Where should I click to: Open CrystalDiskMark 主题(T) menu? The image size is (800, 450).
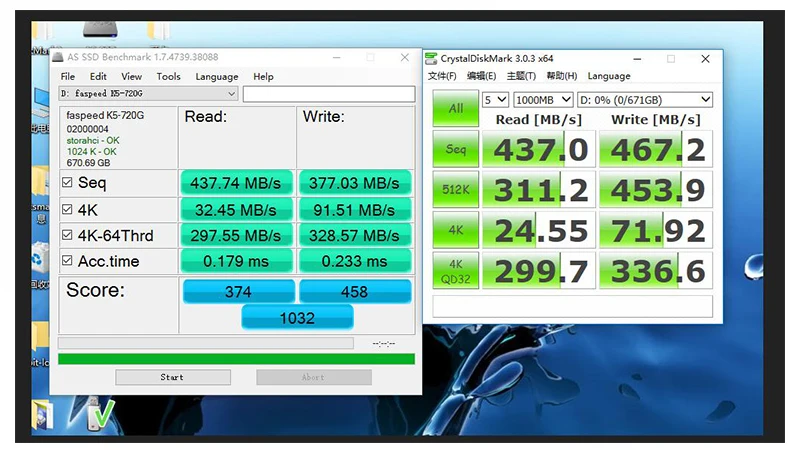pyautogui.click(x=521, y=76)
